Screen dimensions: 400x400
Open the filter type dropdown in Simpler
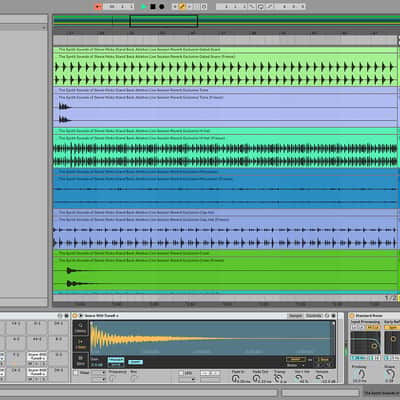99,373
